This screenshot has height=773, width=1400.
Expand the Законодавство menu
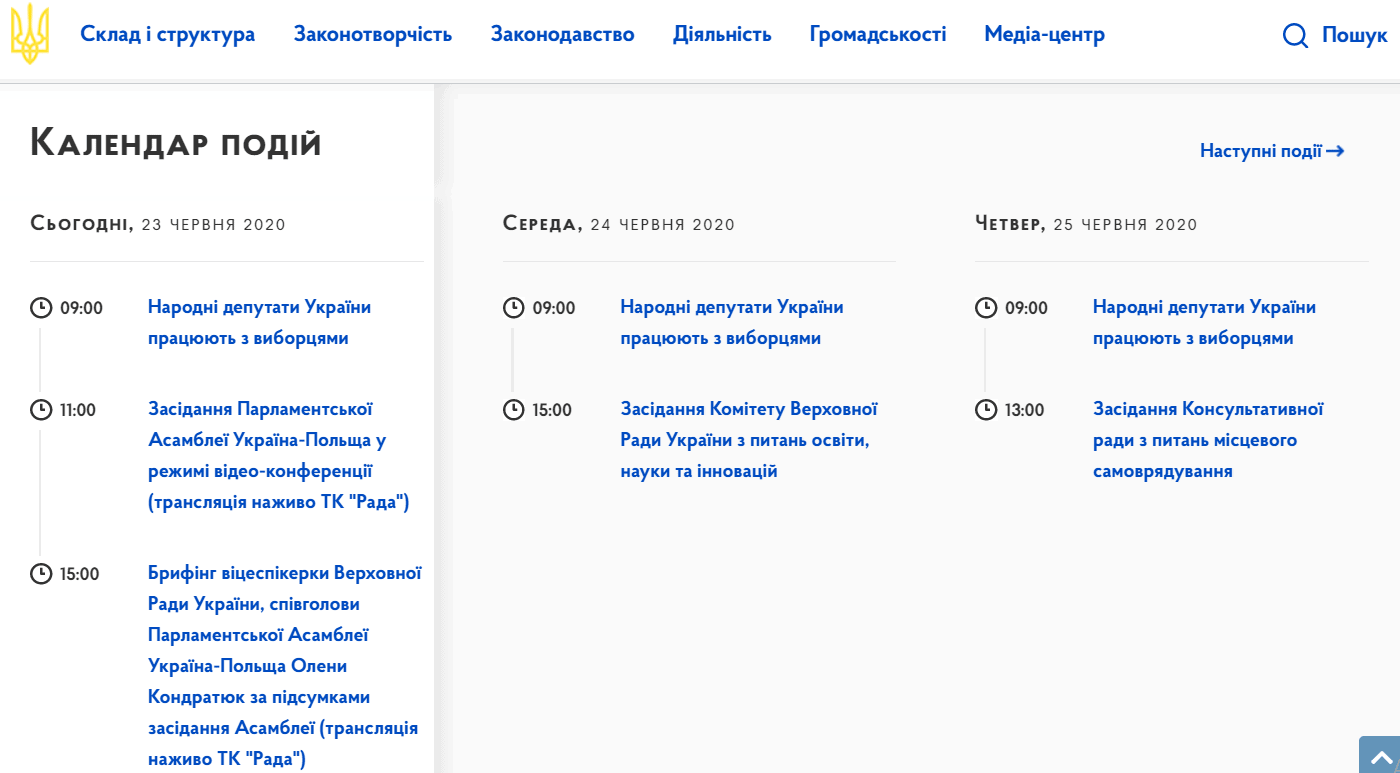pos(562,35)
